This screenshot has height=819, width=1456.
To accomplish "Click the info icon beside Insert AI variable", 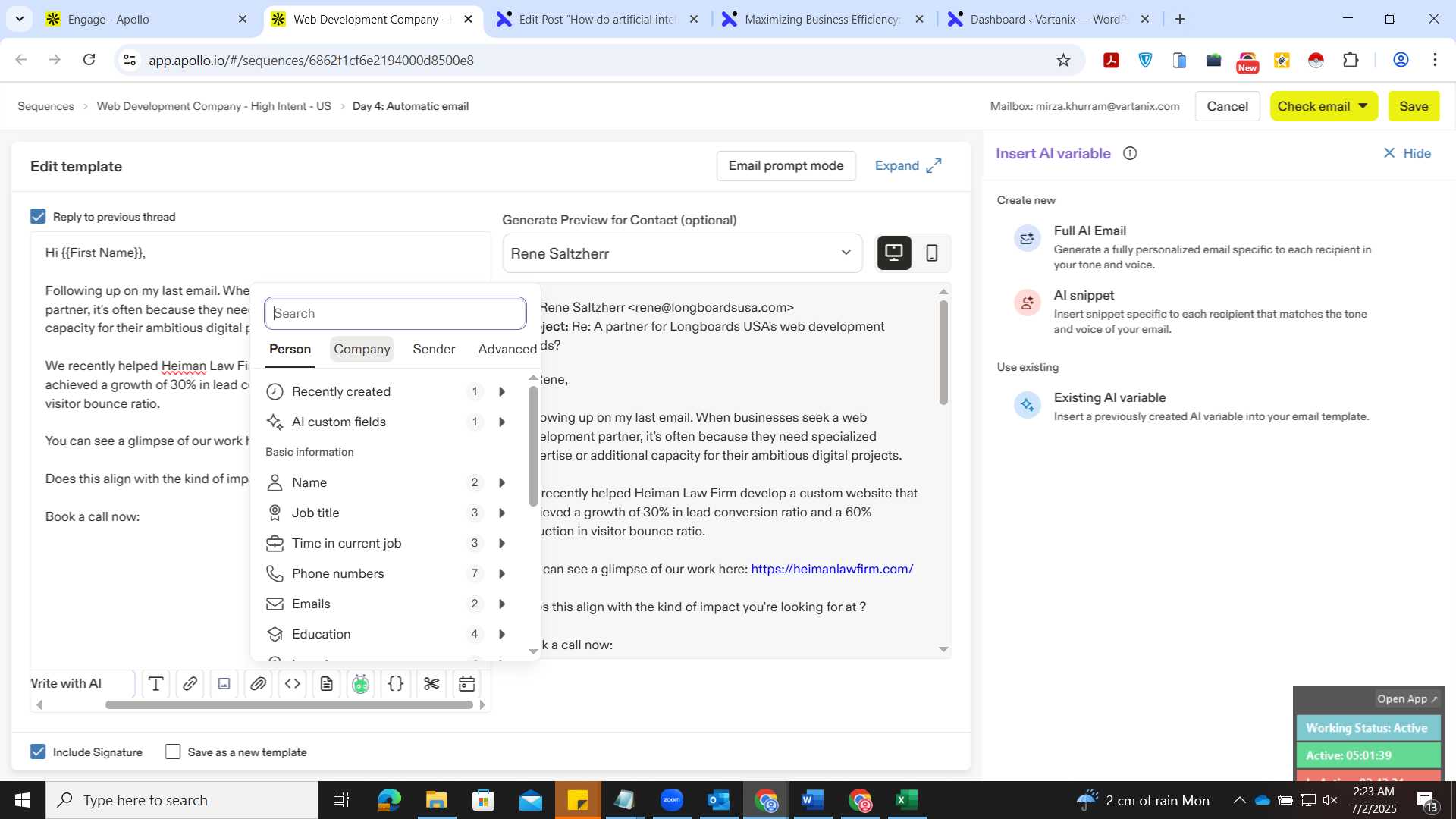I will 1130,153.
